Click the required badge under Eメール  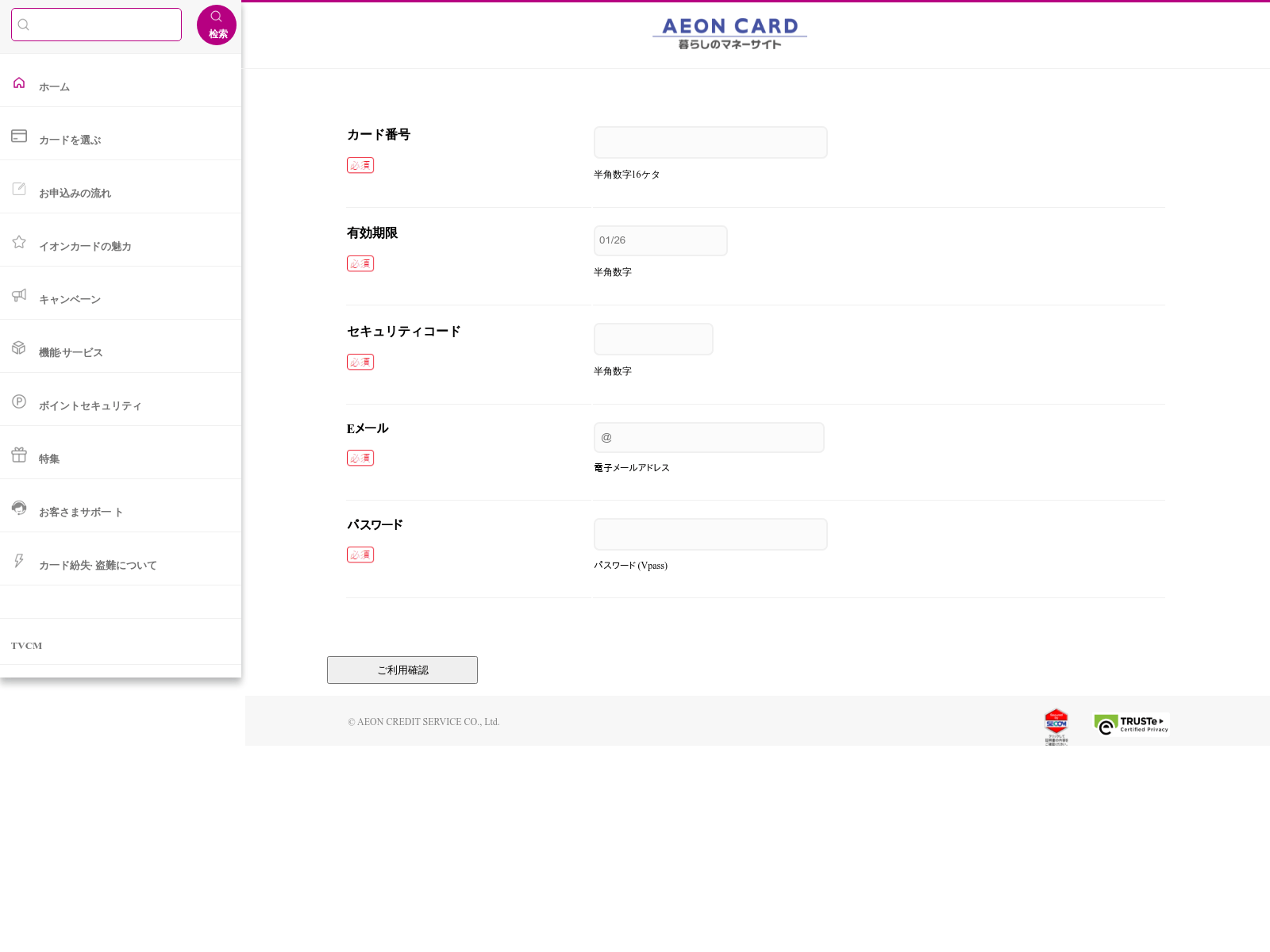coord(360,458)
